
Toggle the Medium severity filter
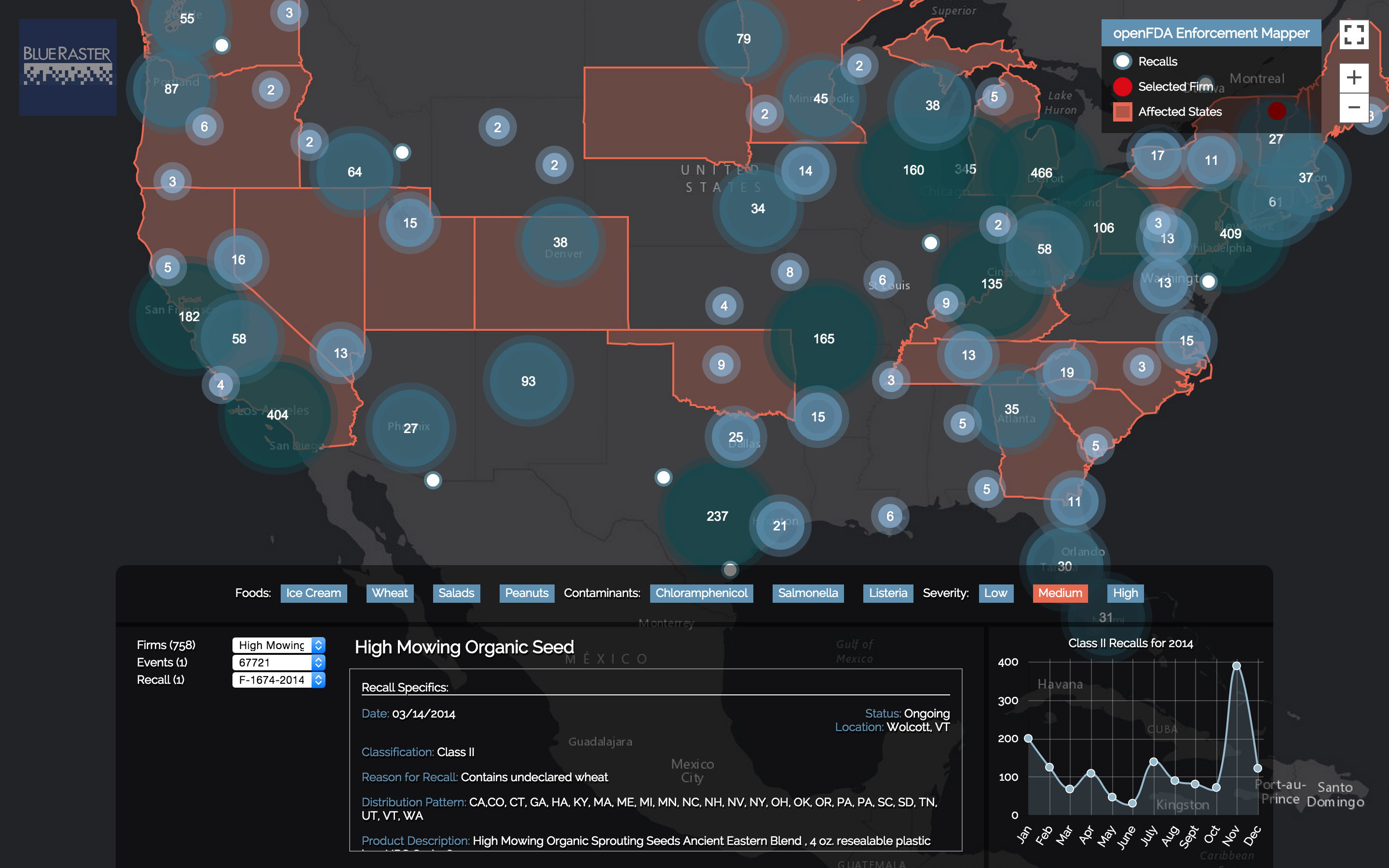point(1060,593)
